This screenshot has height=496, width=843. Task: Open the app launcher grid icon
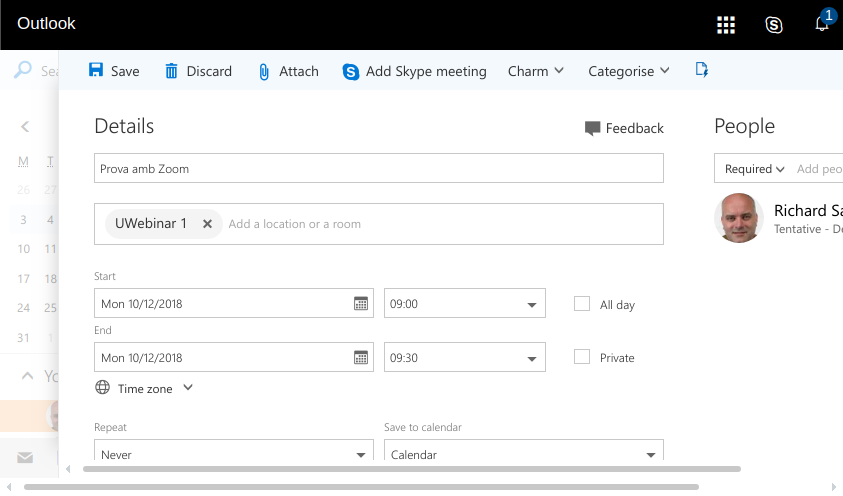tap(726, 25)
